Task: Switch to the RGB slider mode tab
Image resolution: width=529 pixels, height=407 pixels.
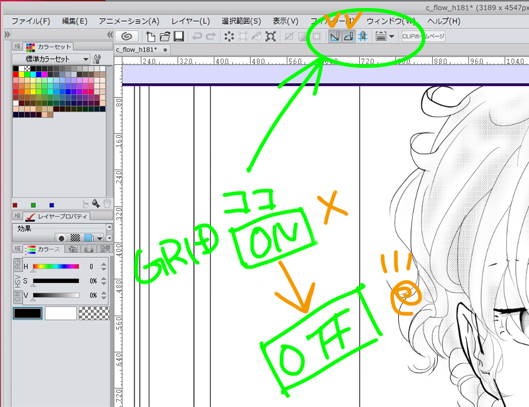Action: point(18,264)
